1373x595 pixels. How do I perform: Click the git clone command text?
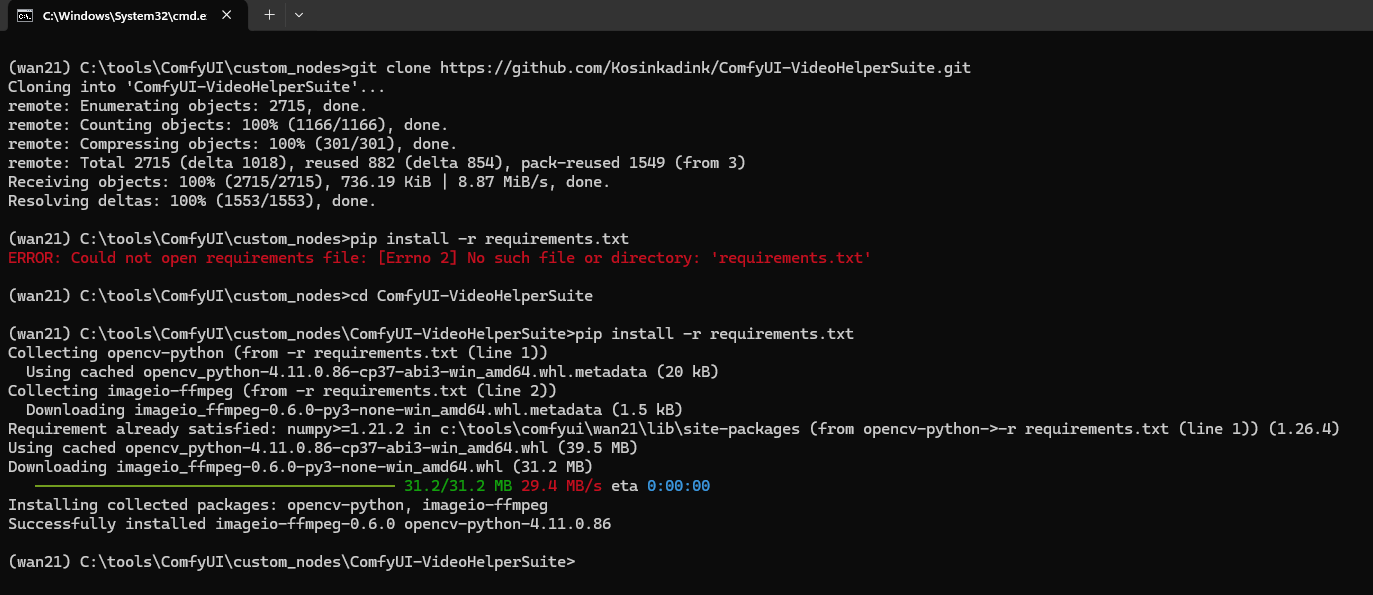[390, 67]
